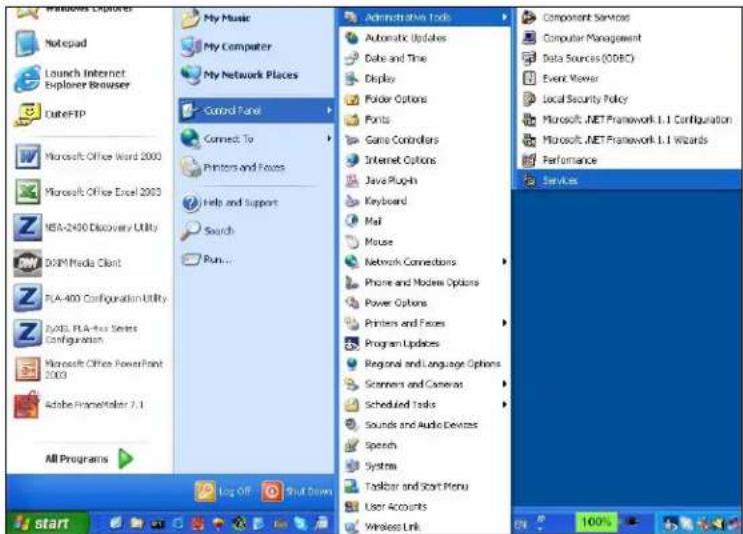
Task: Click the Event Viewer icon
Action: click(x=529, y=78)
